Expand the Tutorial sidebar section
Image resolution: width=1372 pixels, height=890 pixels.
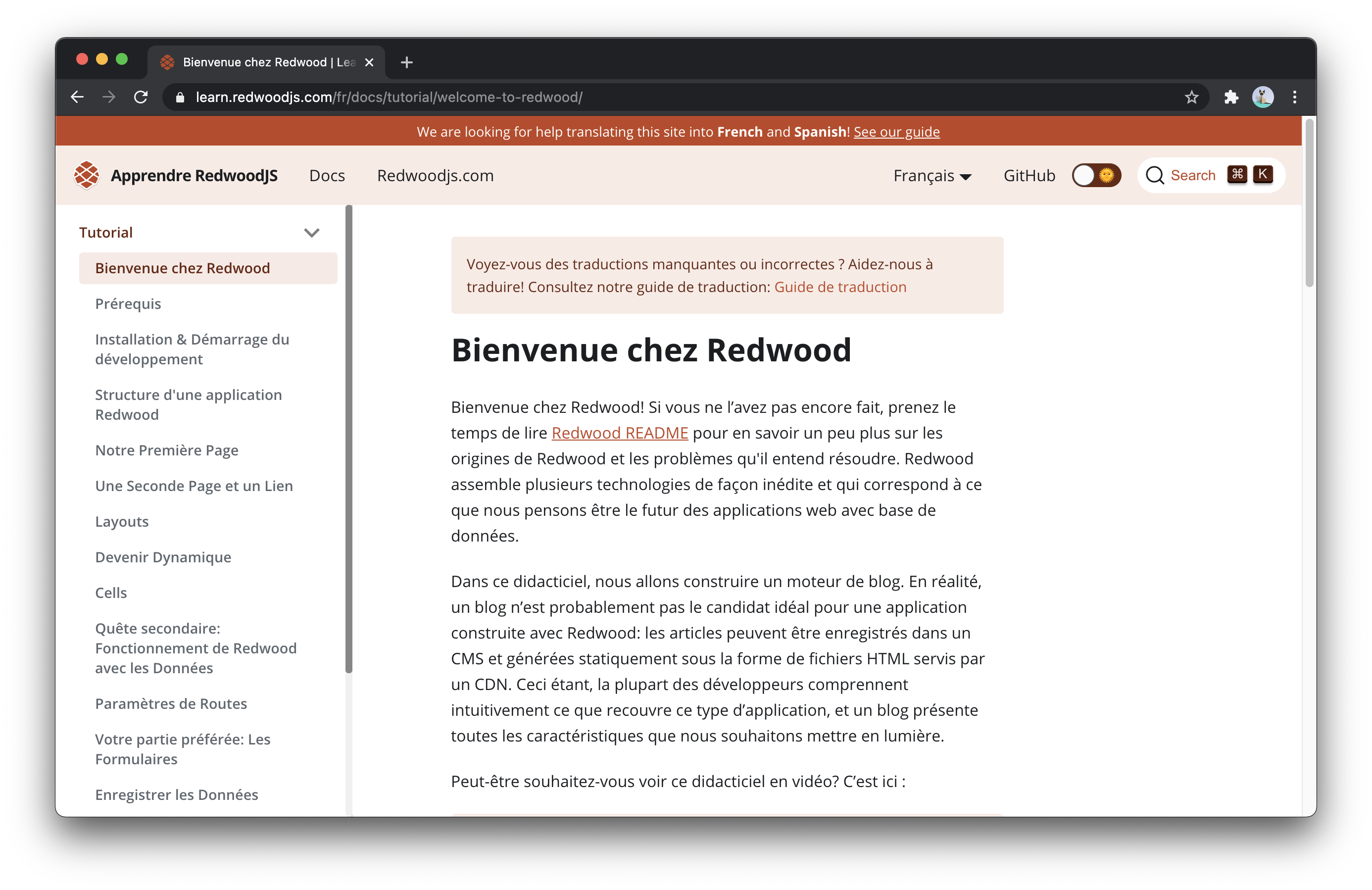coord(312,232)
